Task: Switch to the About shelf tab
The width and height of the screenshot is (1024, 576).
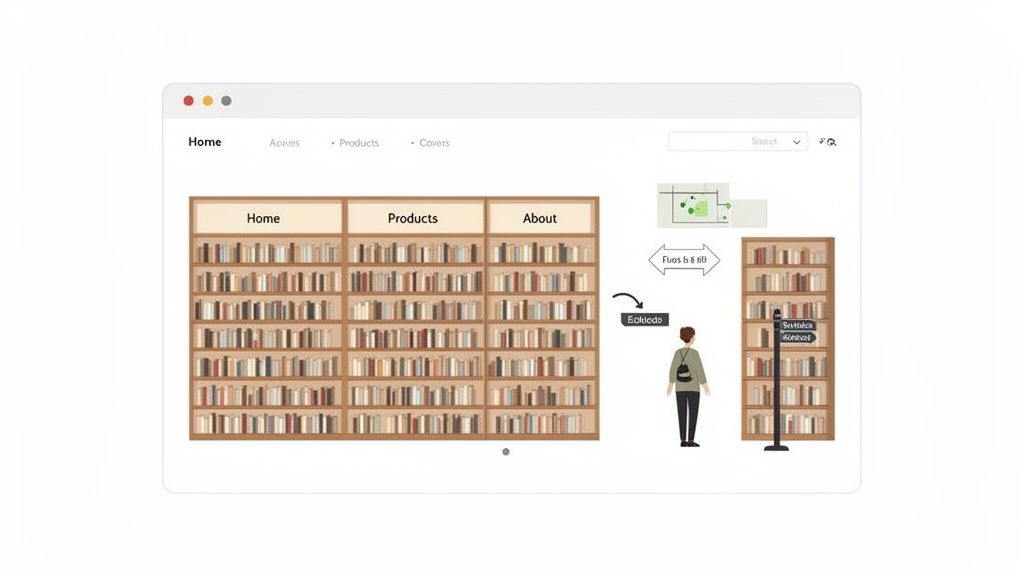Action: coord(540,217)
